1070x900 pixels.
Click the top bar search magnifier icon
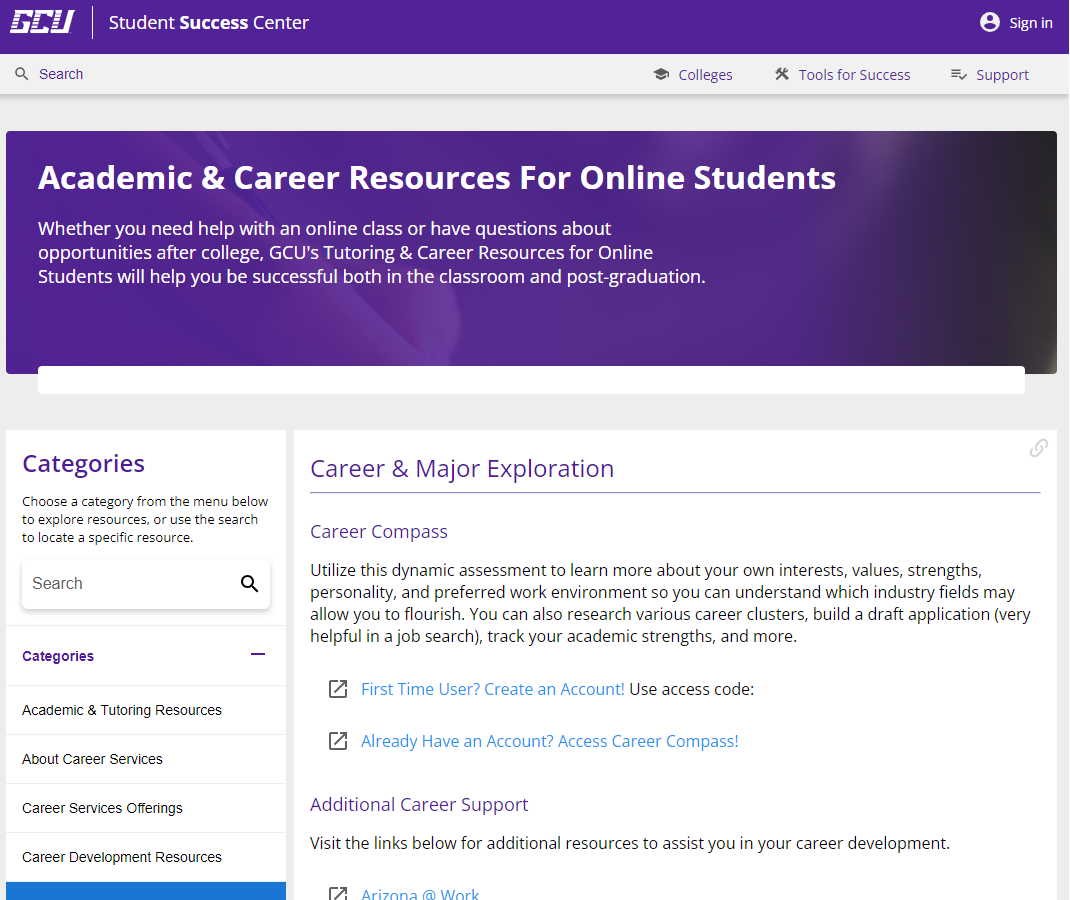click(22, 74)
